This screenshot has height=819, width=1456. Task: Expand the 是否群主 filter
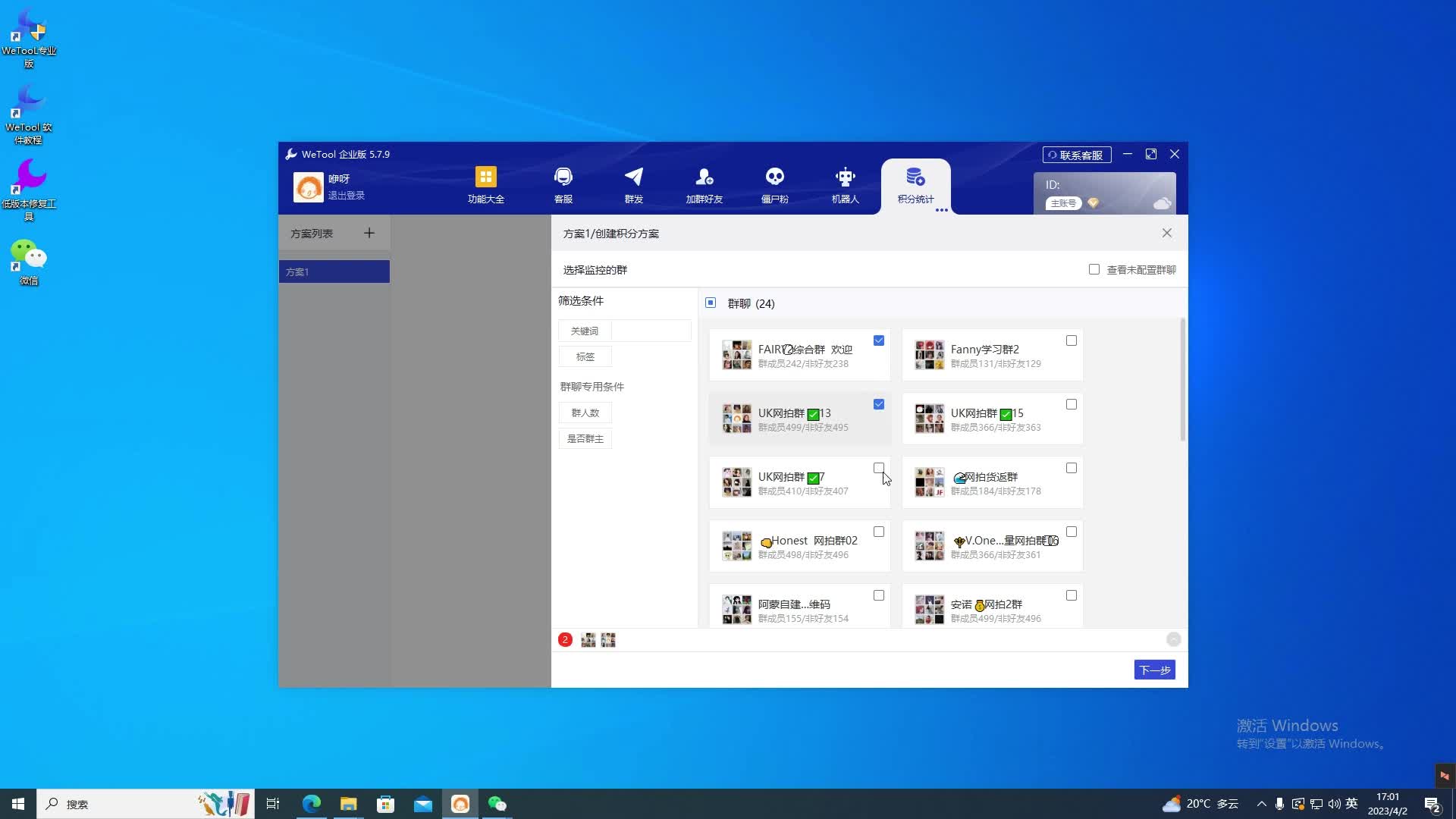[x=585, y=438]
